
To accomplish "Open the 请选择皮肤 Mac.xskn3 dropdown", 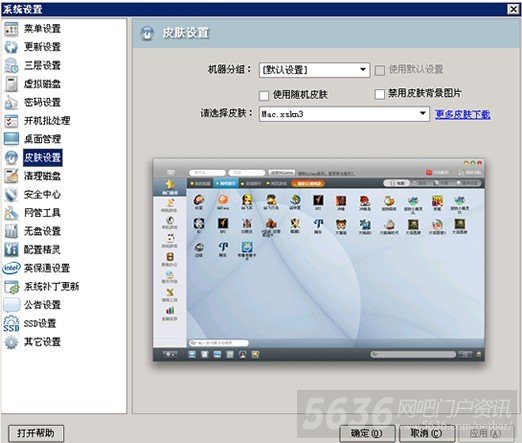I will [344, 114].
